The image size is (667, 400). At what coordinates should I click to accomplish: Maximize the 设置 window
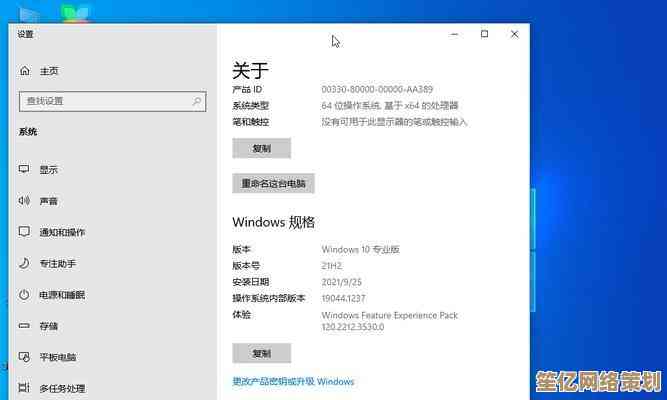coord(484,34)
